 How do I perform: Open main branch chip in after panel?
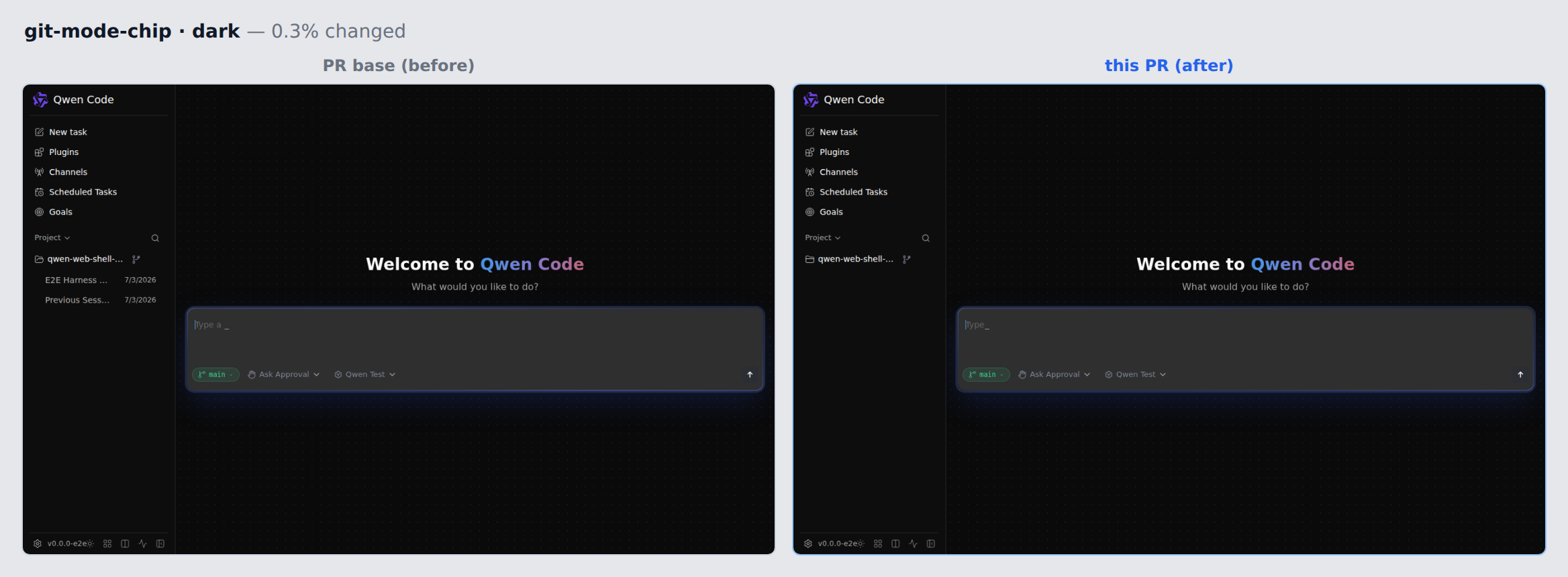pyautogui.click(x=986, y=374)
